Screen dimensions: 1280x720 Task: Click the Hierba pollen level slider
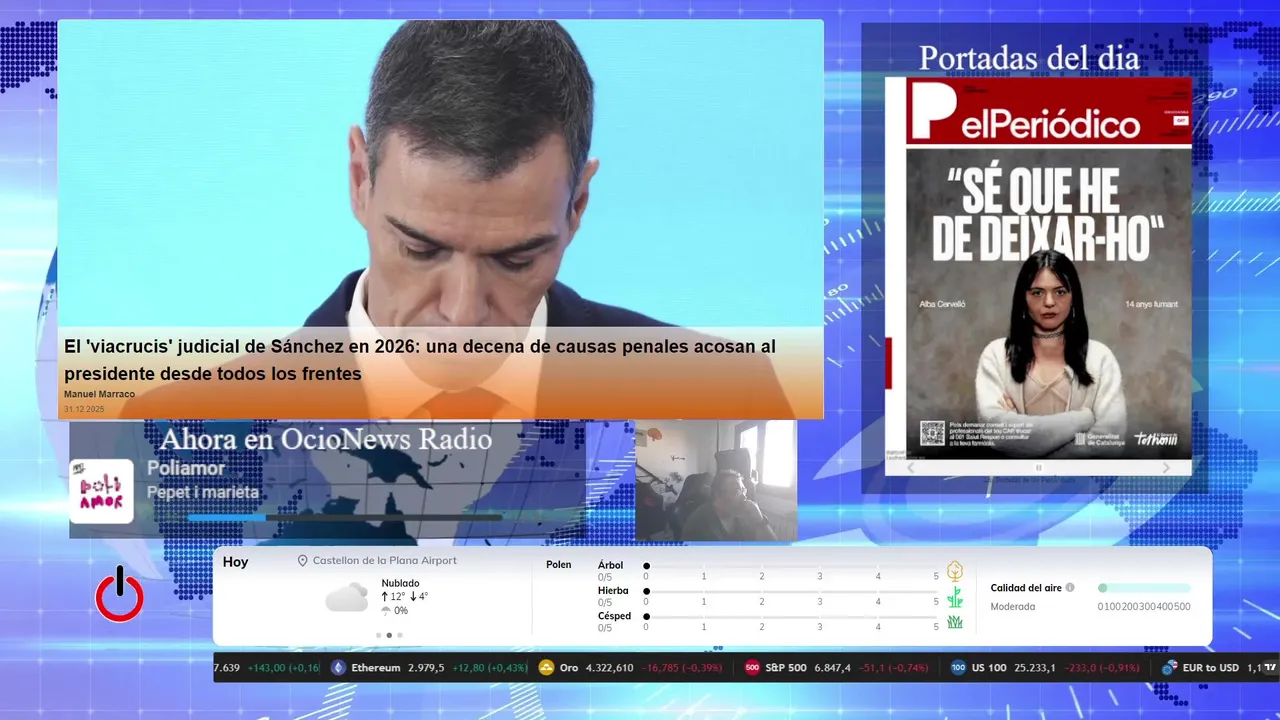[x=791, y=591]
